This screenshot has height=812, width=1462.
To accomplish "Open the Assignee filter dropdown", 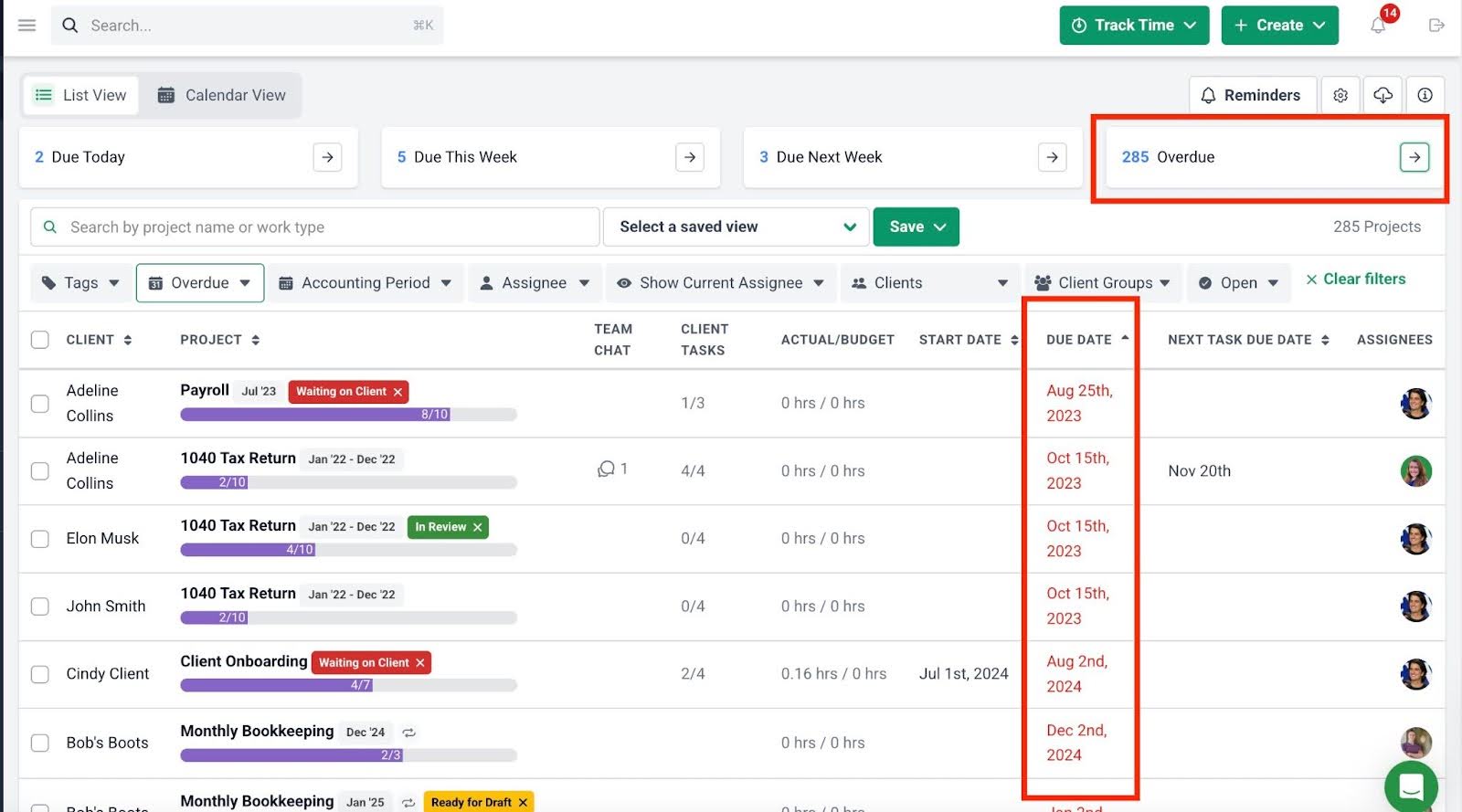I will [535, 283].
